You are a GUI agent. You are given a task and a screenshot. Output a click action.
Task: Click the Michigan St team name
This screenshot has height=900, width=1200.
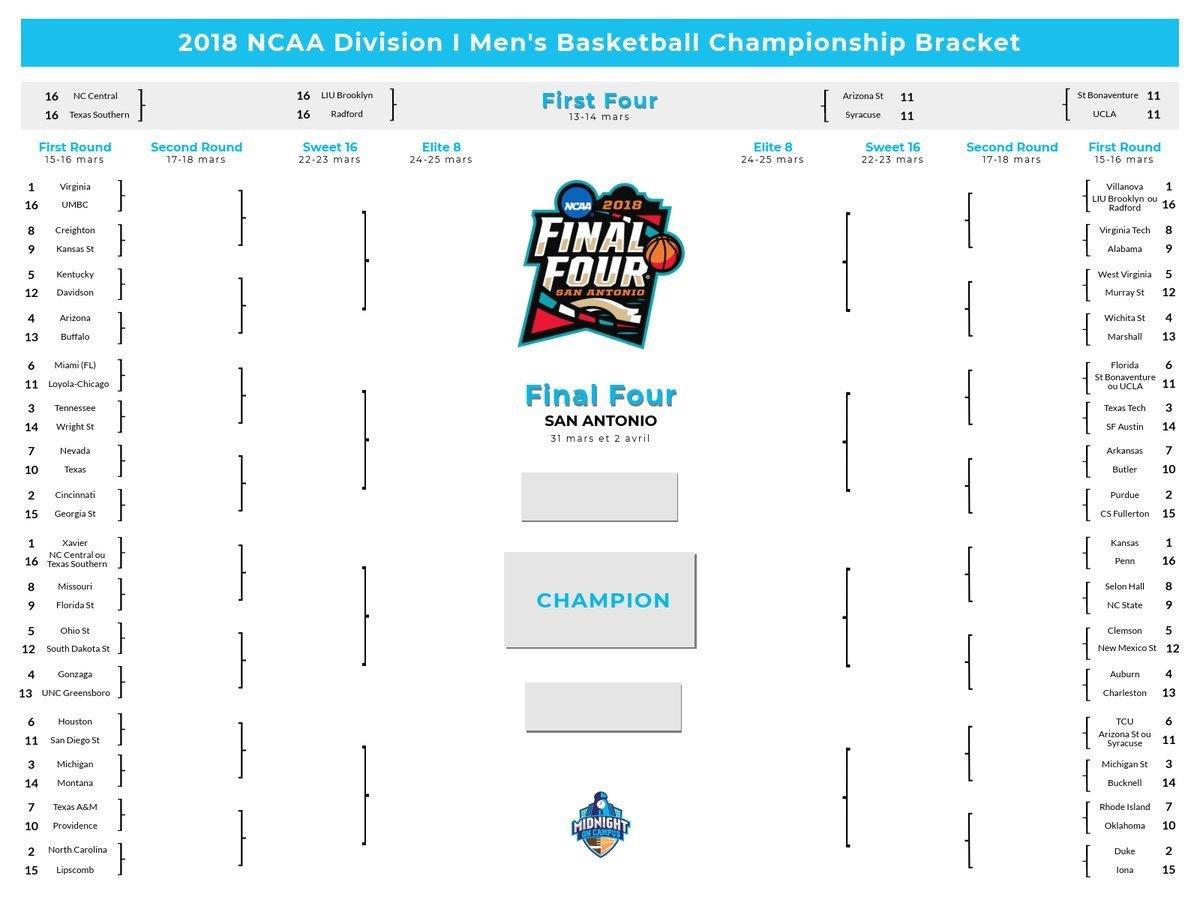coord(1125,765)
